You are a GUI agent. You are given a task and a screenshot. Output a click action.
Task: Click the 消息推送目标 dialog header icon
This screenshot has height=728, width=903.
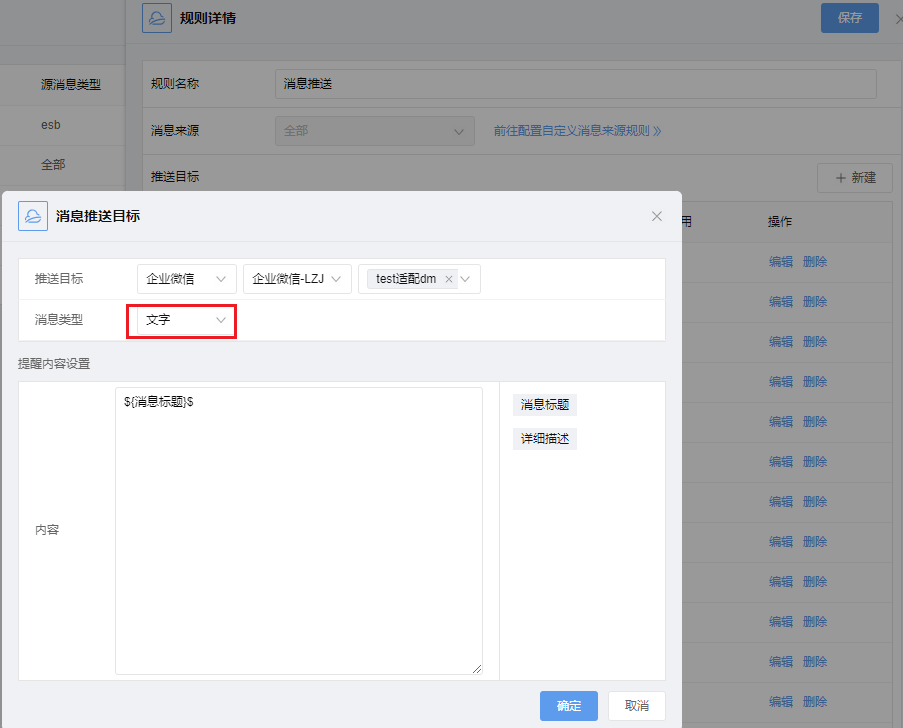[33, 216]
